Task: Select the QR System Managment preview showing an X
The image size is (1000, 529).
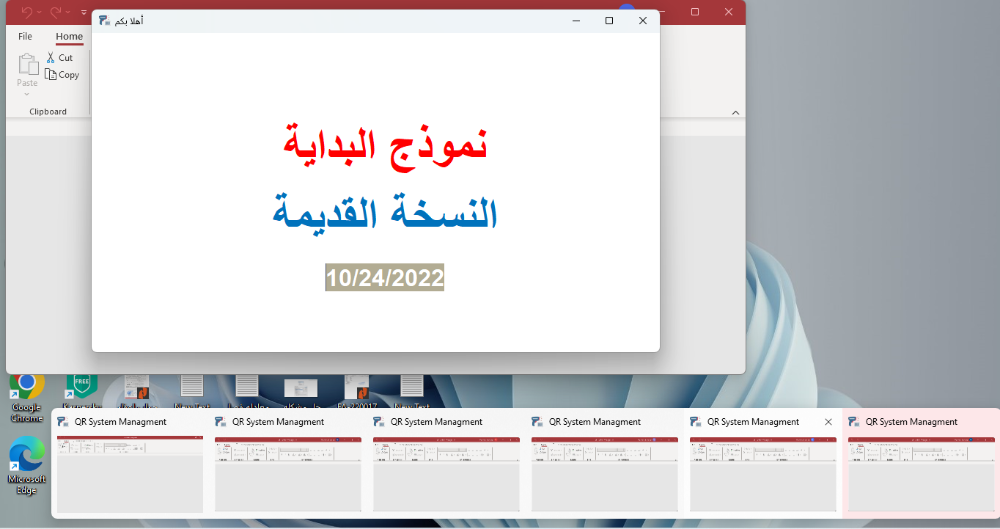Action: 763,465
